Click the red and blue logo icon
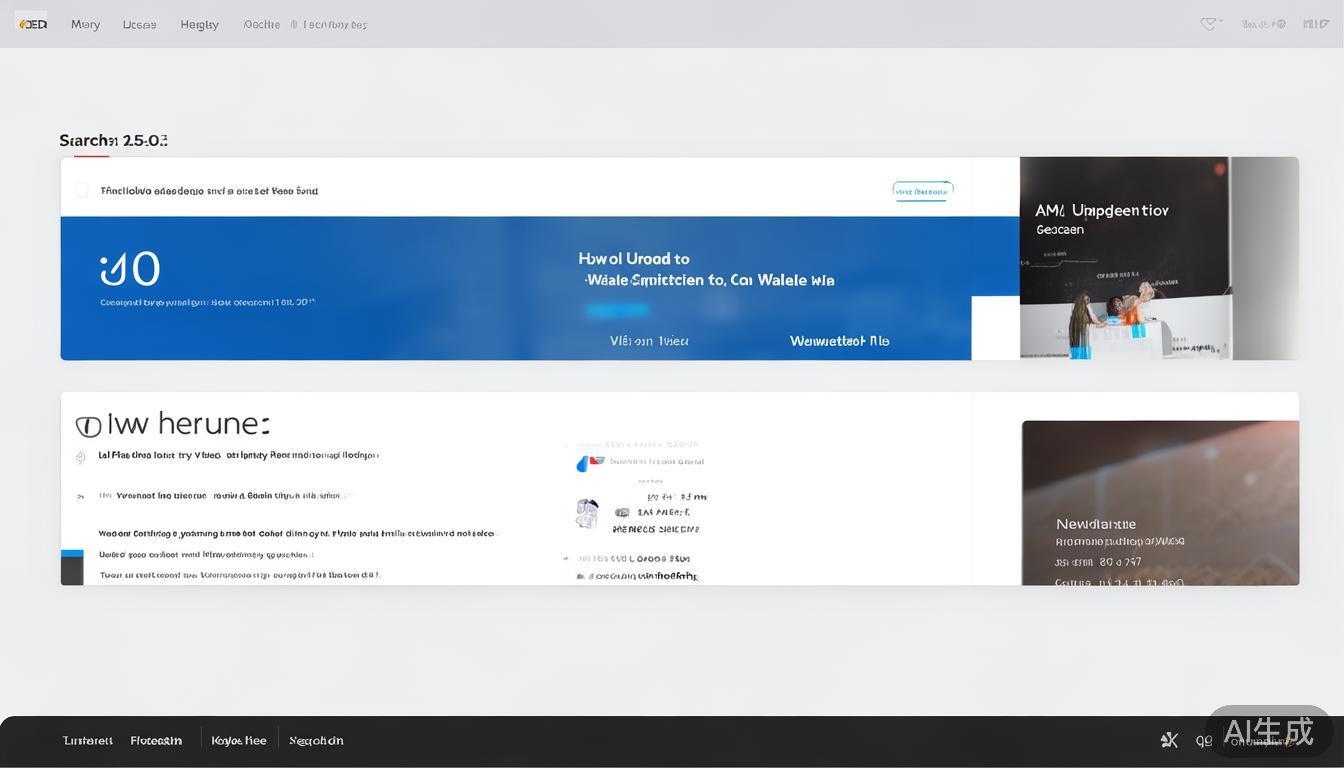This screenshot has width=1344, height=768. 590,463
